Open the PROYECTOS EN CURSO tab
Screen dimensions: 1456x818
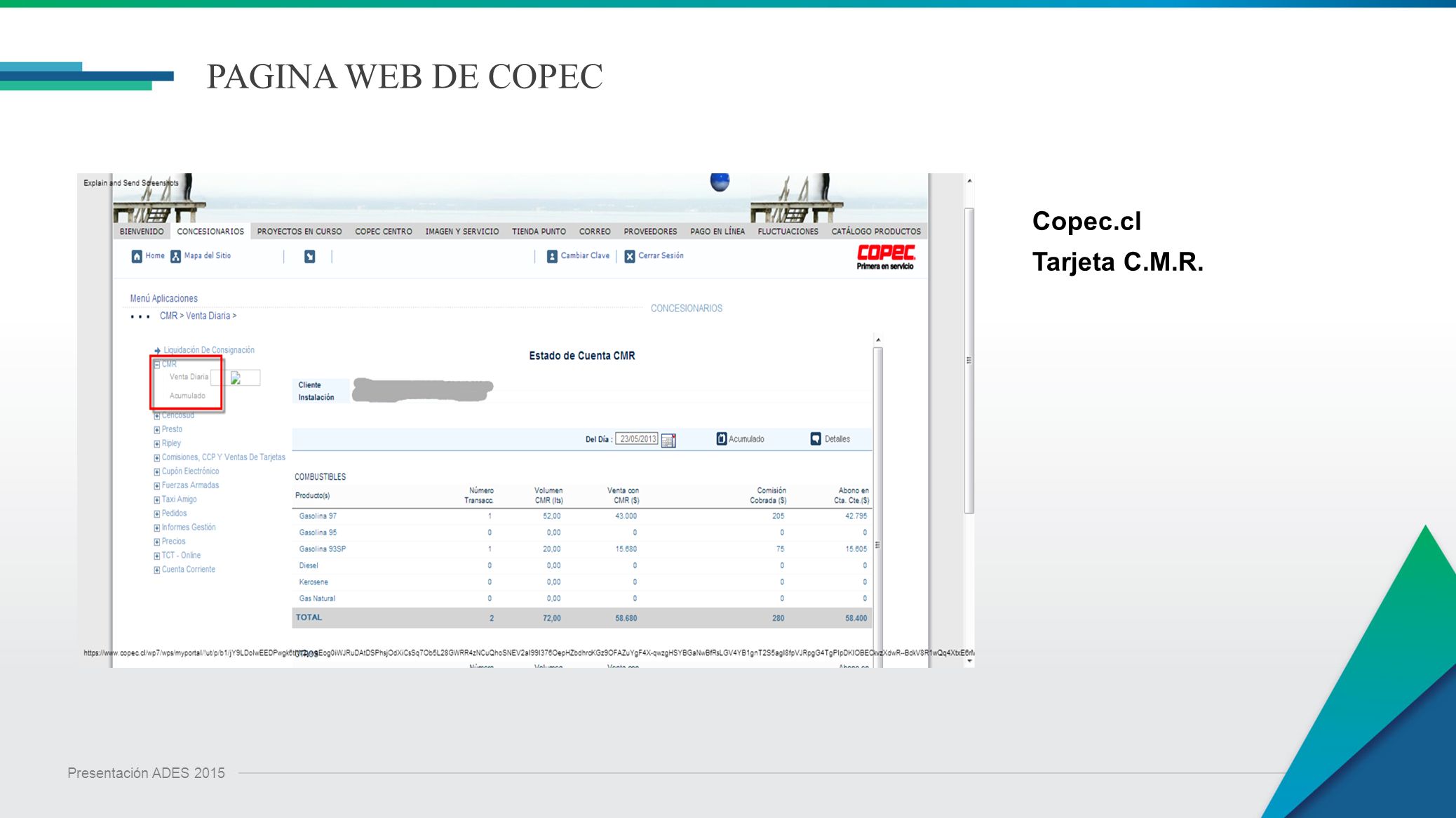[x=299, y=232]
